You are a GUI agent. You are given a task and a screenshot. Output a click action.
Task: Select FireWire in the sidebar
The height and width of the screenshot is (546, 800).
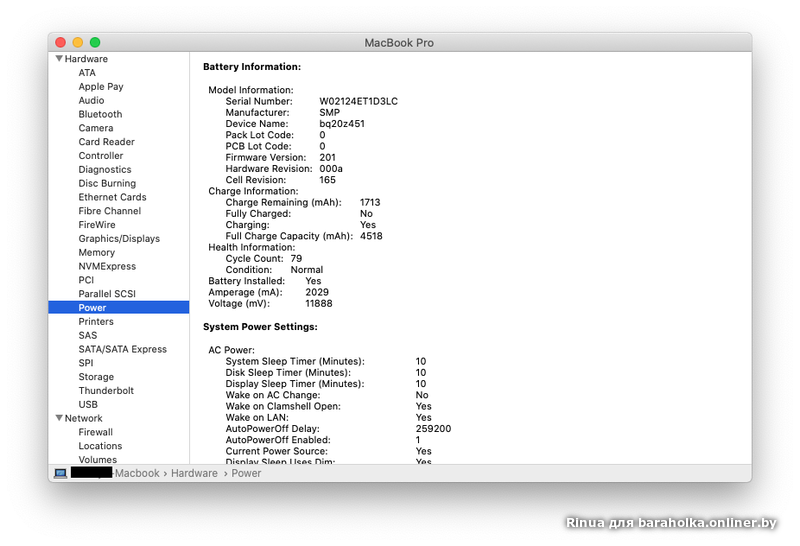97,224
